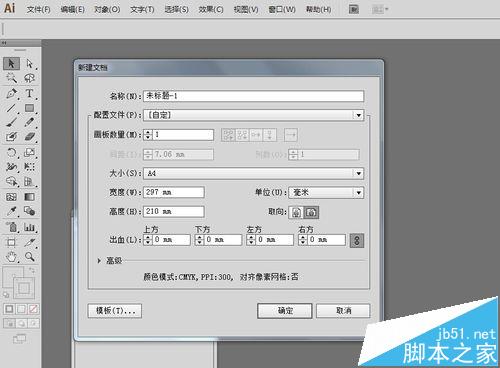Select the Line Segment tool
The image size is (500, 368).
point(11,108)
